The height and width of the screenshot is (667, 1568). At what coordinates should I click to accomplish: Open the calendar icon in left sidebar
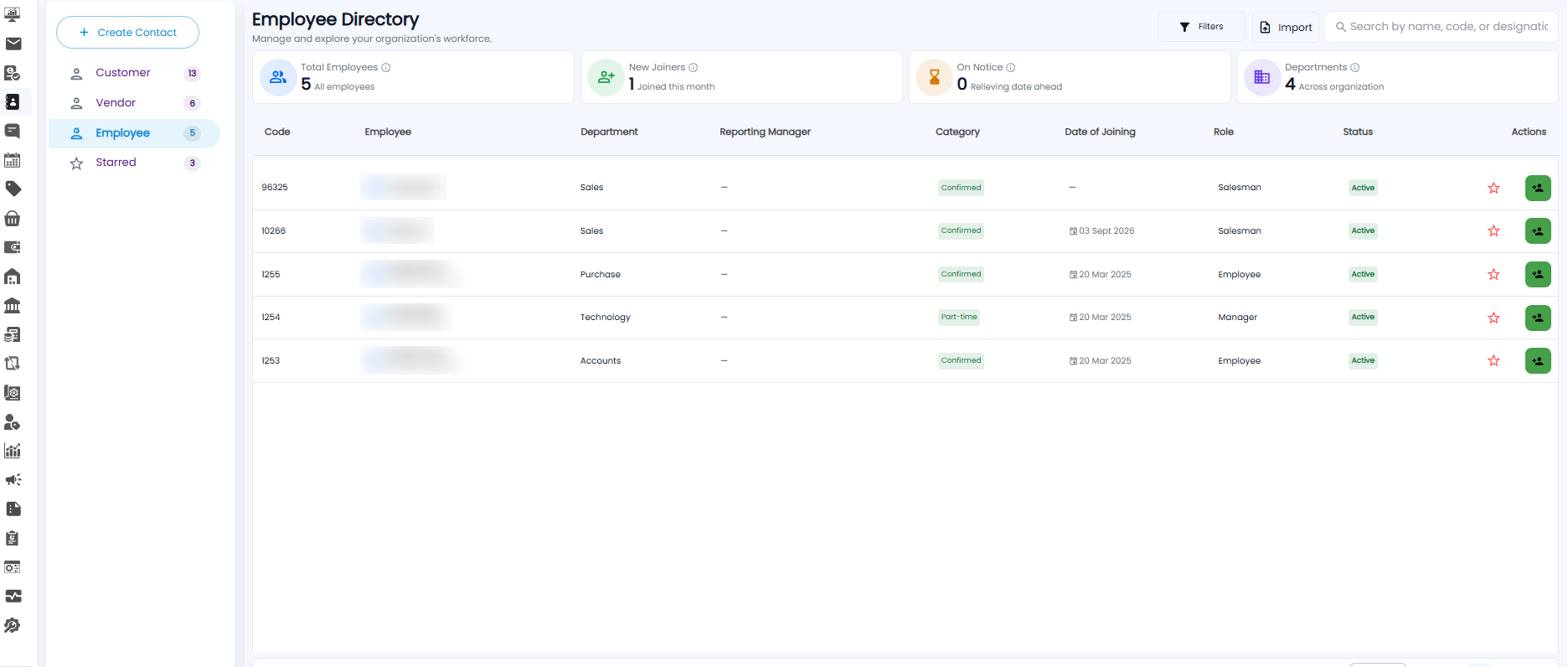(x=13, y=160)
